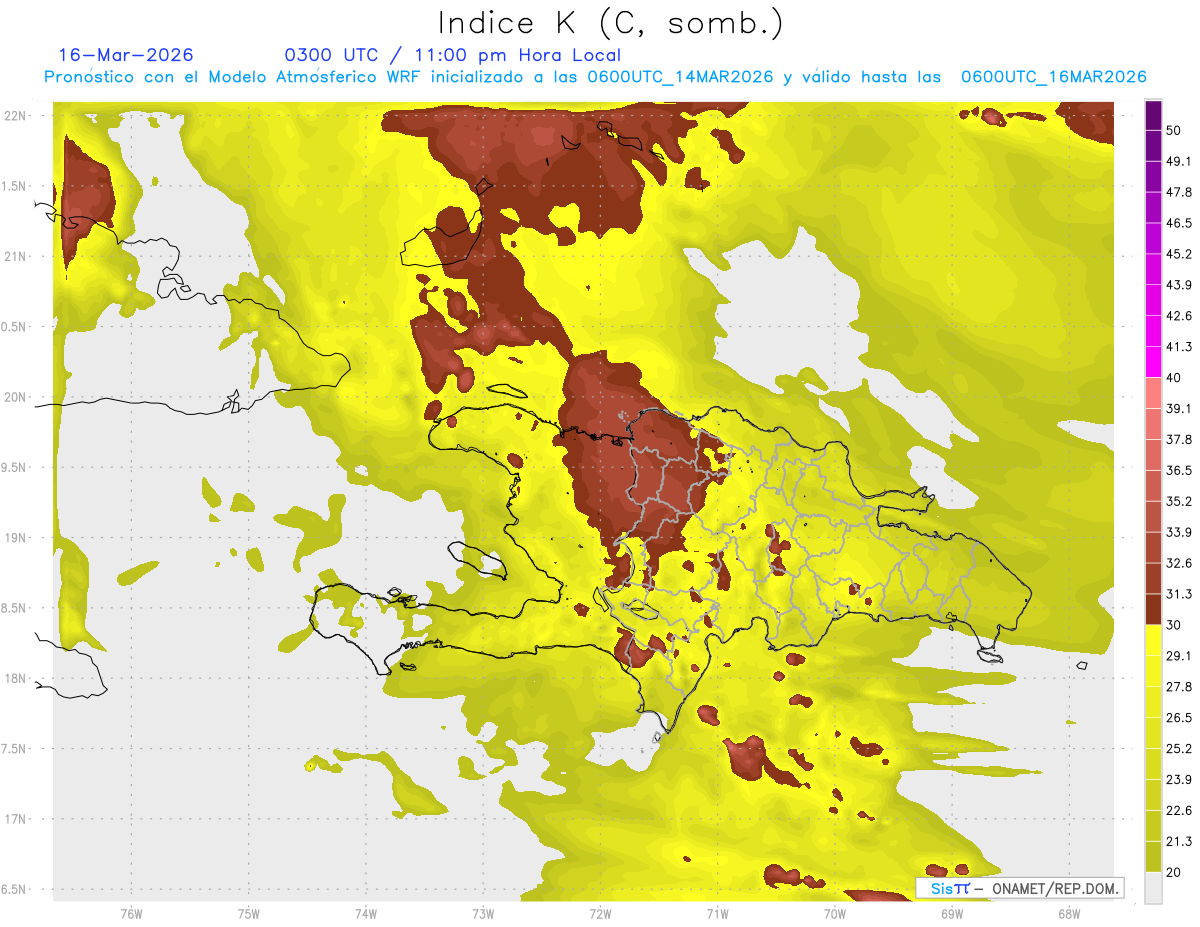The width and height of the screenshot is (1200, 927).
Task: Click the '45.2' colorbar value
Action: [1179, 254]
